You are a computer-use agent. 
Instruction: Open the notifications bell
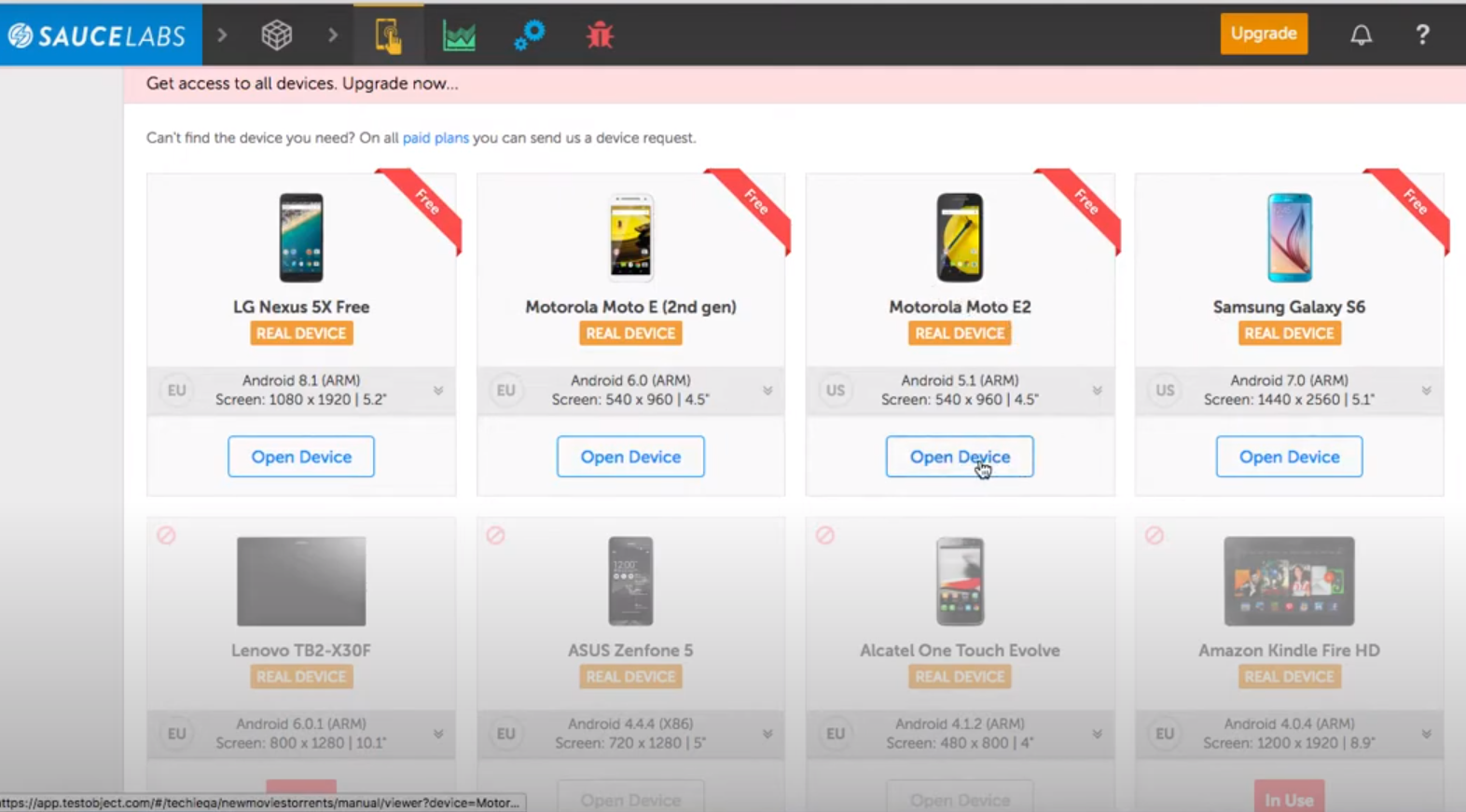point(1362,35)
